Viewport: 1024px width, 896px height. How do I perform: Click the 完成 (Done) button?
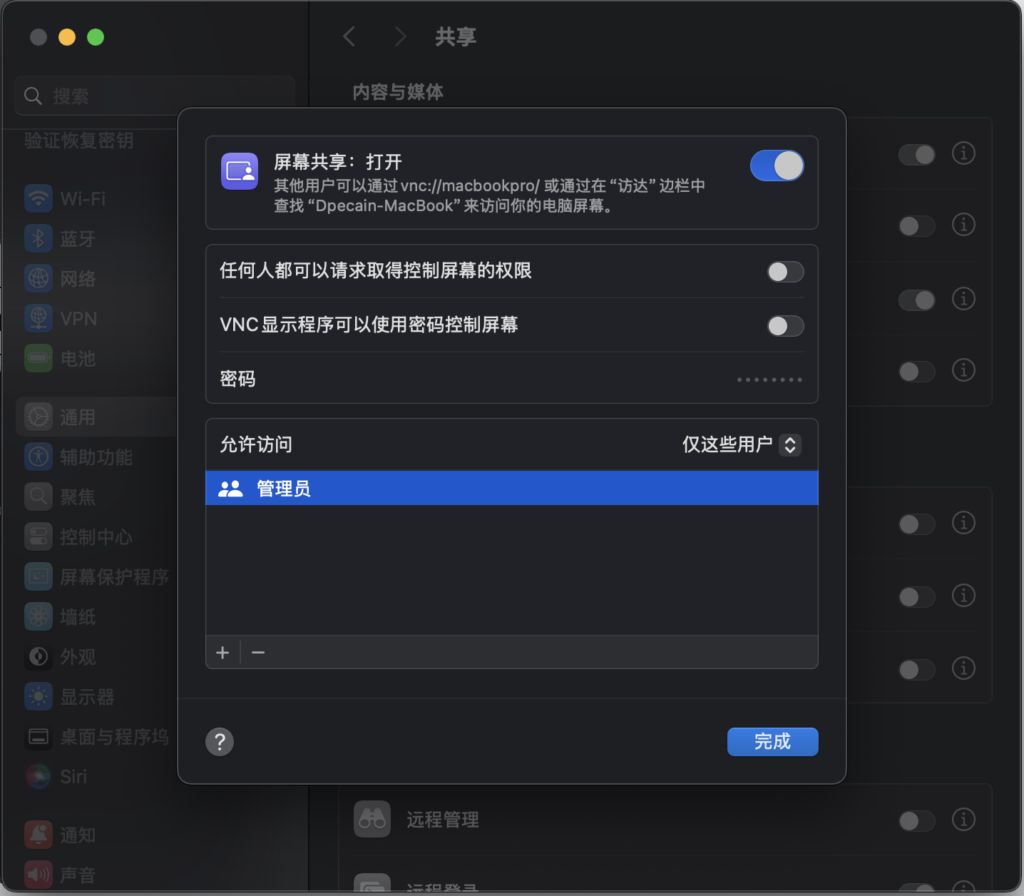click(772, 742)
